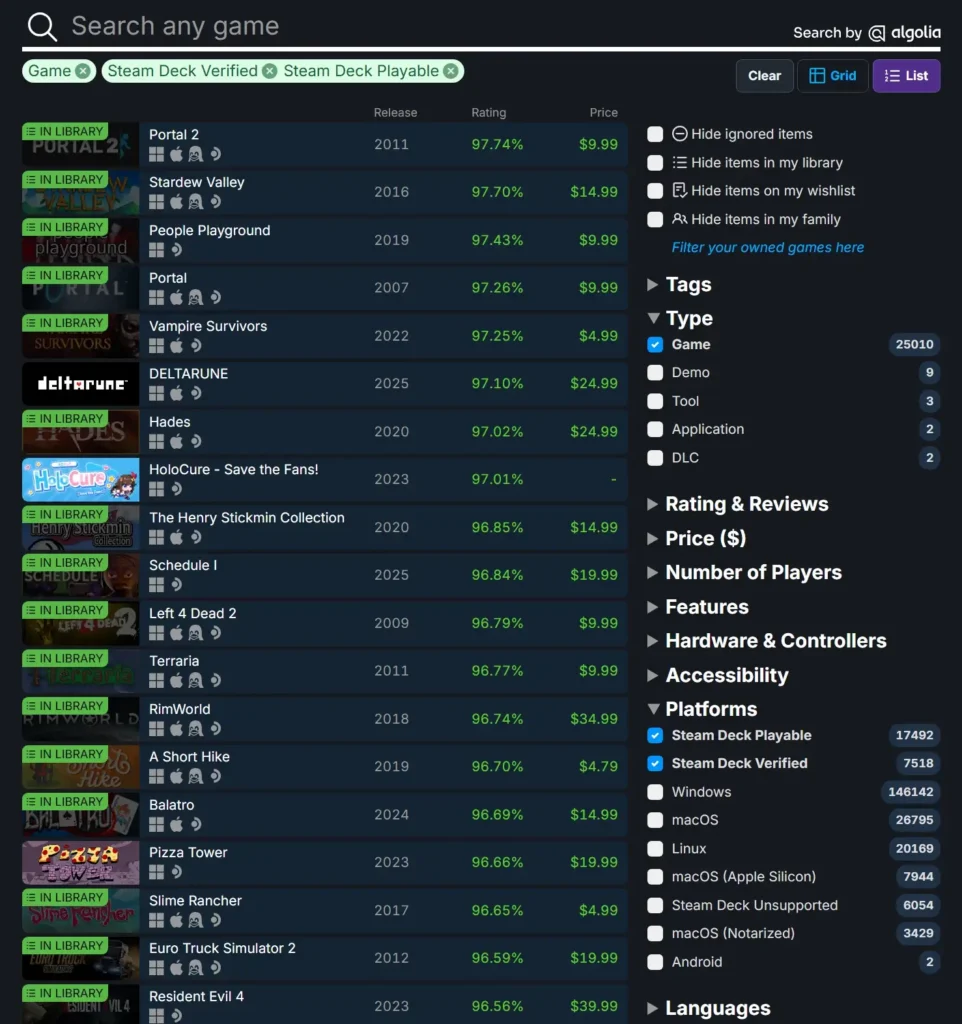Uncheck the Game type checkbox
Image resolution: width=962 pixels, height=1024 pixels.
coord(655,344)
